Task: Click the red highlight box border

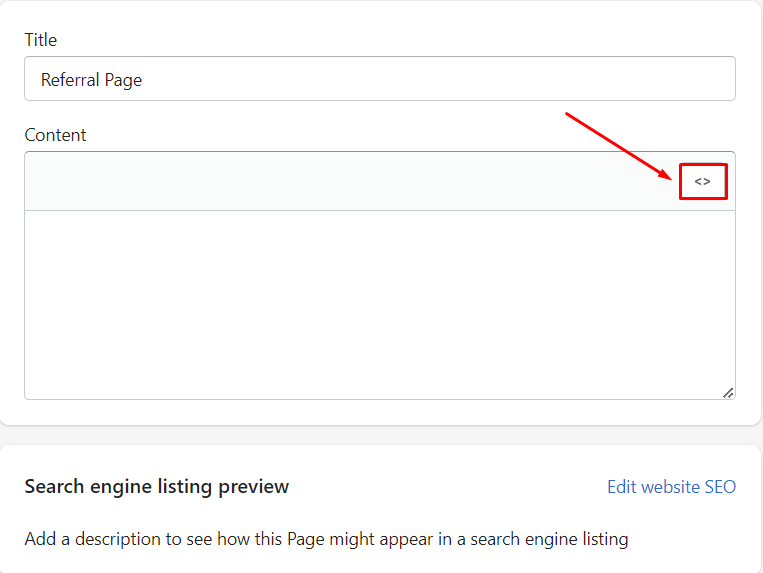Action: pyautogui.click(x=681, y=181)
